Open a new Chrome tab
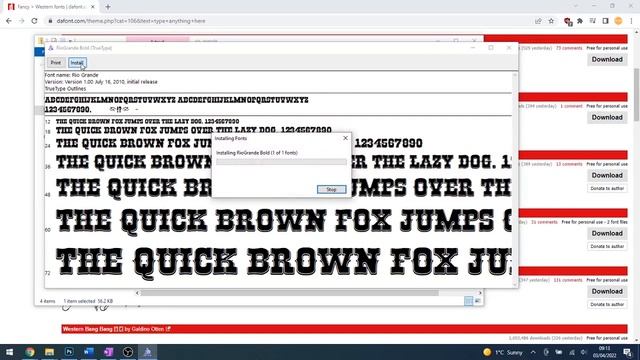Viewport: 640px width, 360px height. [x=108, y=7]
